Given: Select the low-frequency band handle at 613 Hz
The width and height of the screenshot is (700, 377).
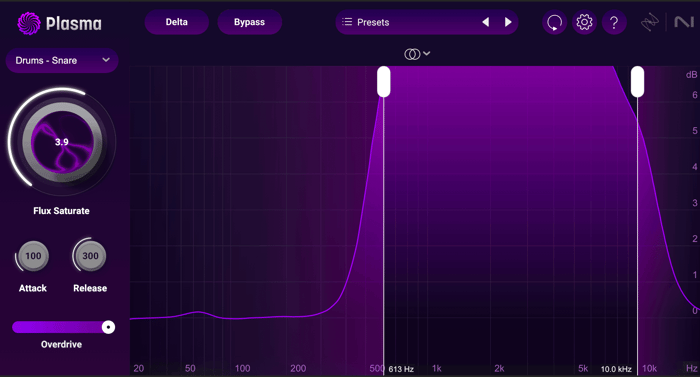Looking at the screenshot, I should [x=383, y=81].
